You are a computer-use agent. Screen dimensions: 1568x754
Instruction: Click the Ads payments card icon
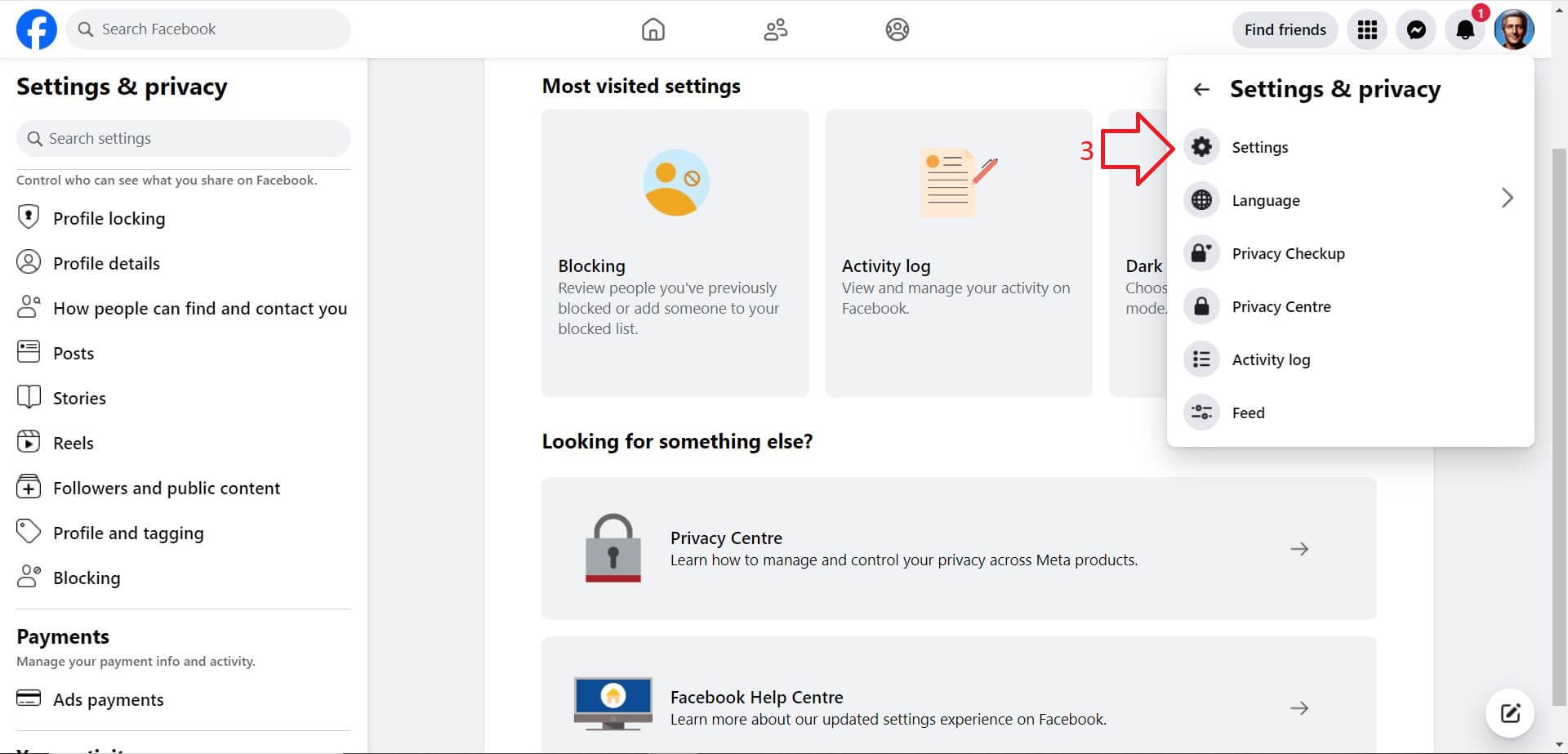pos(29,699)
